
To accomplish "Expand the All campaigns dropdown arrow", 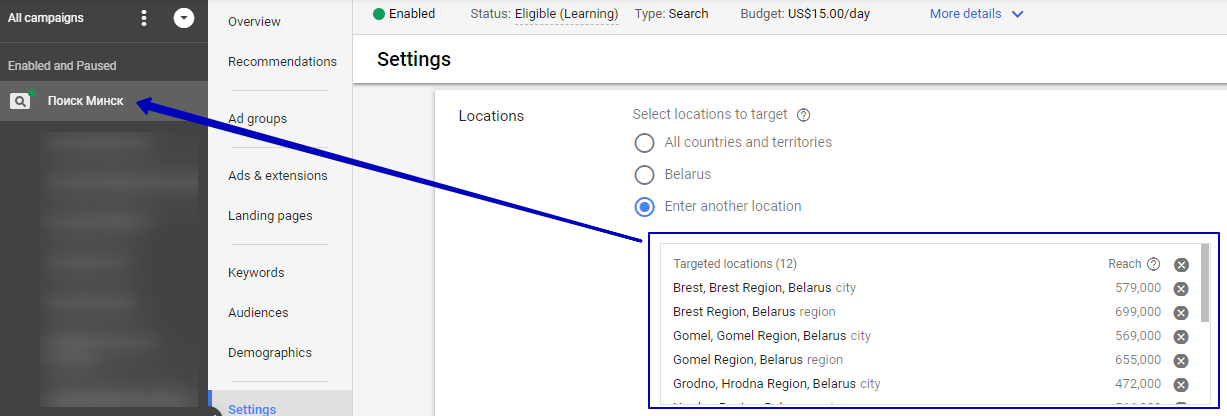I will [x=184, y=18].
